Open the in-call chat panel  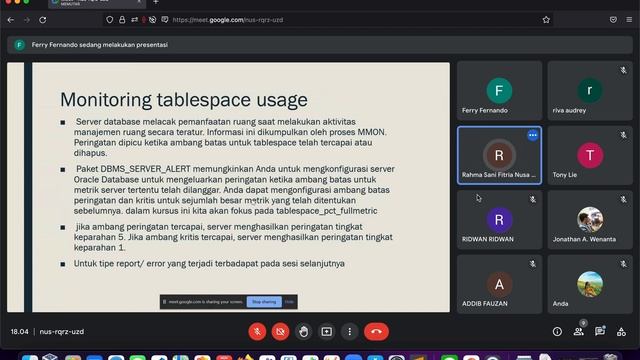pos(600,331)
